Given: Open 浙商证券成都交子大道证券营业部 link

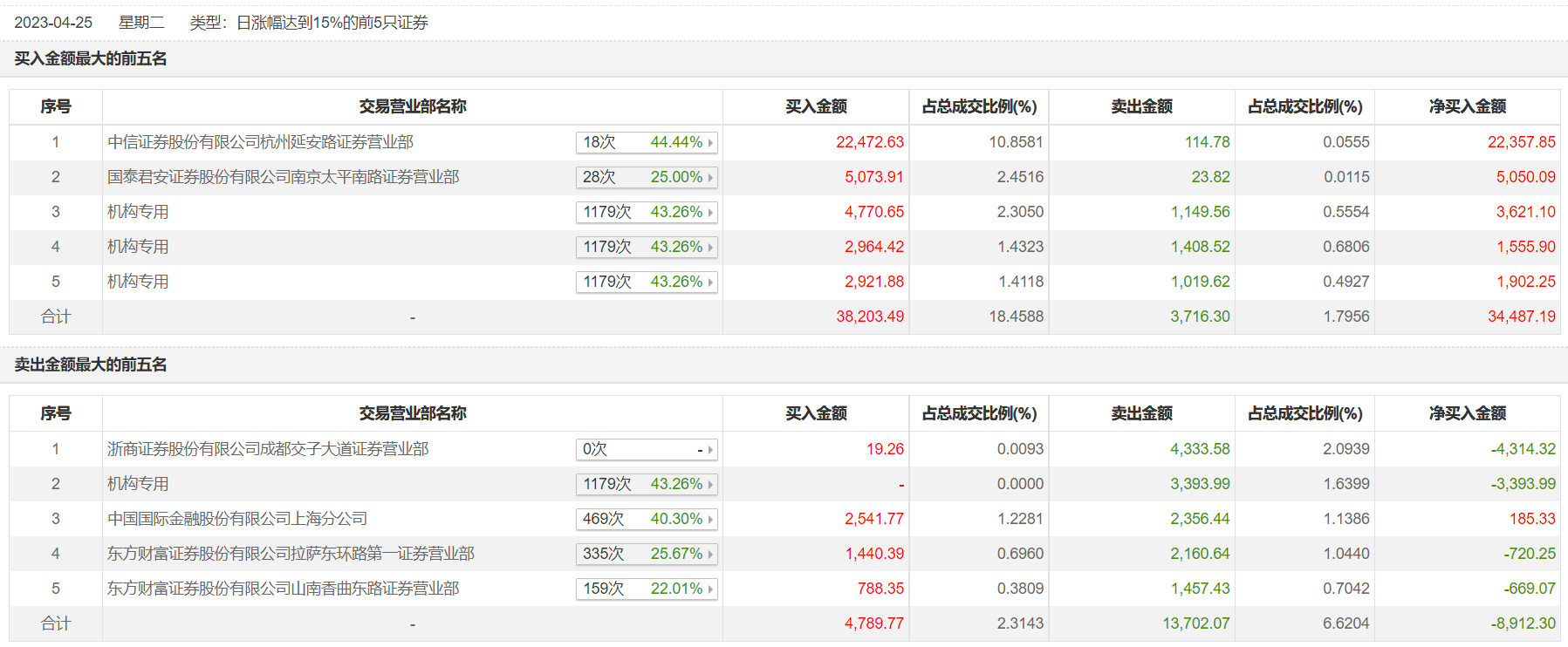Looking at the screenshot, I should point(268,449).
